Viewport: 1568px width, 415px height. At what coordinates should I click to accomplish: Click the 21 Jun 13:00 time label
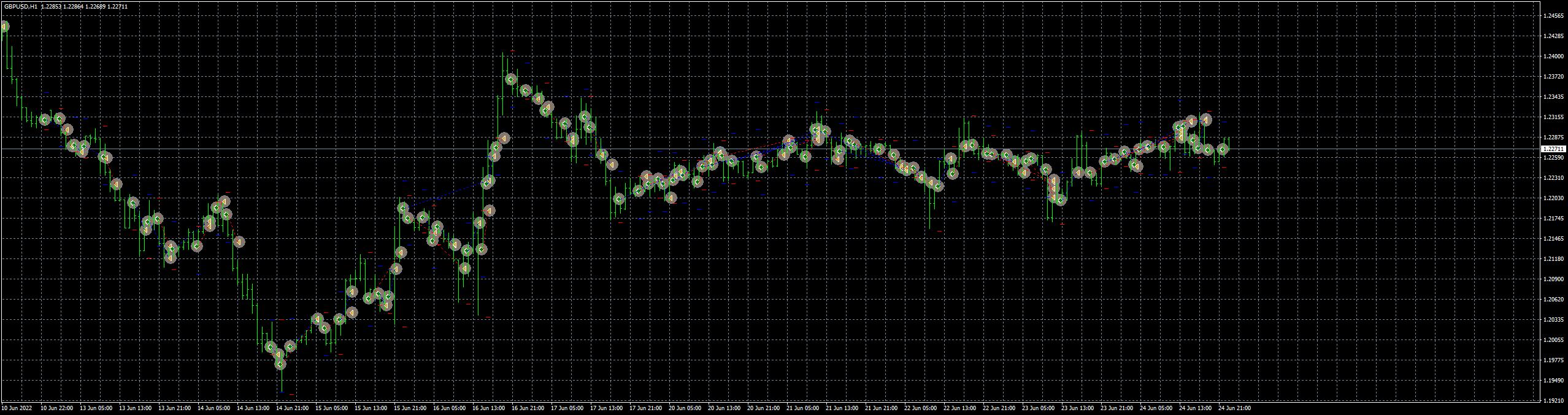point(842,408)
